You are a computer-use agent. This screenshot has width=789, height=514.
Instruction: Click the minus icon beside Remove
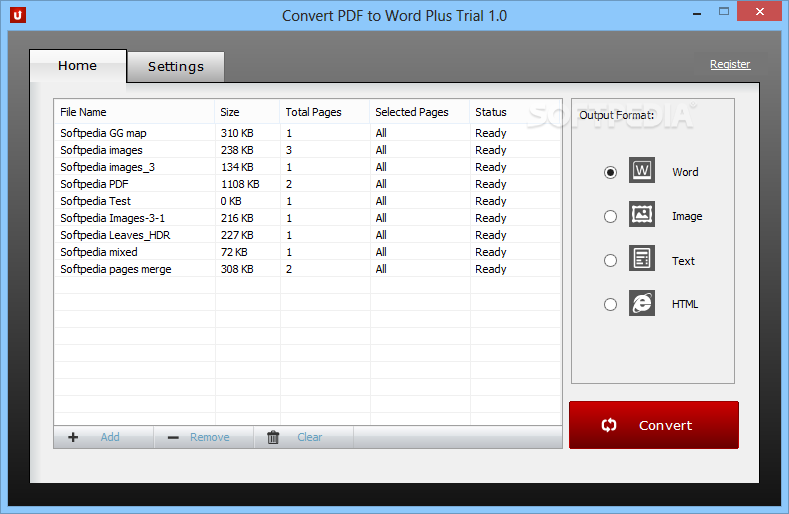pos(173,437)
